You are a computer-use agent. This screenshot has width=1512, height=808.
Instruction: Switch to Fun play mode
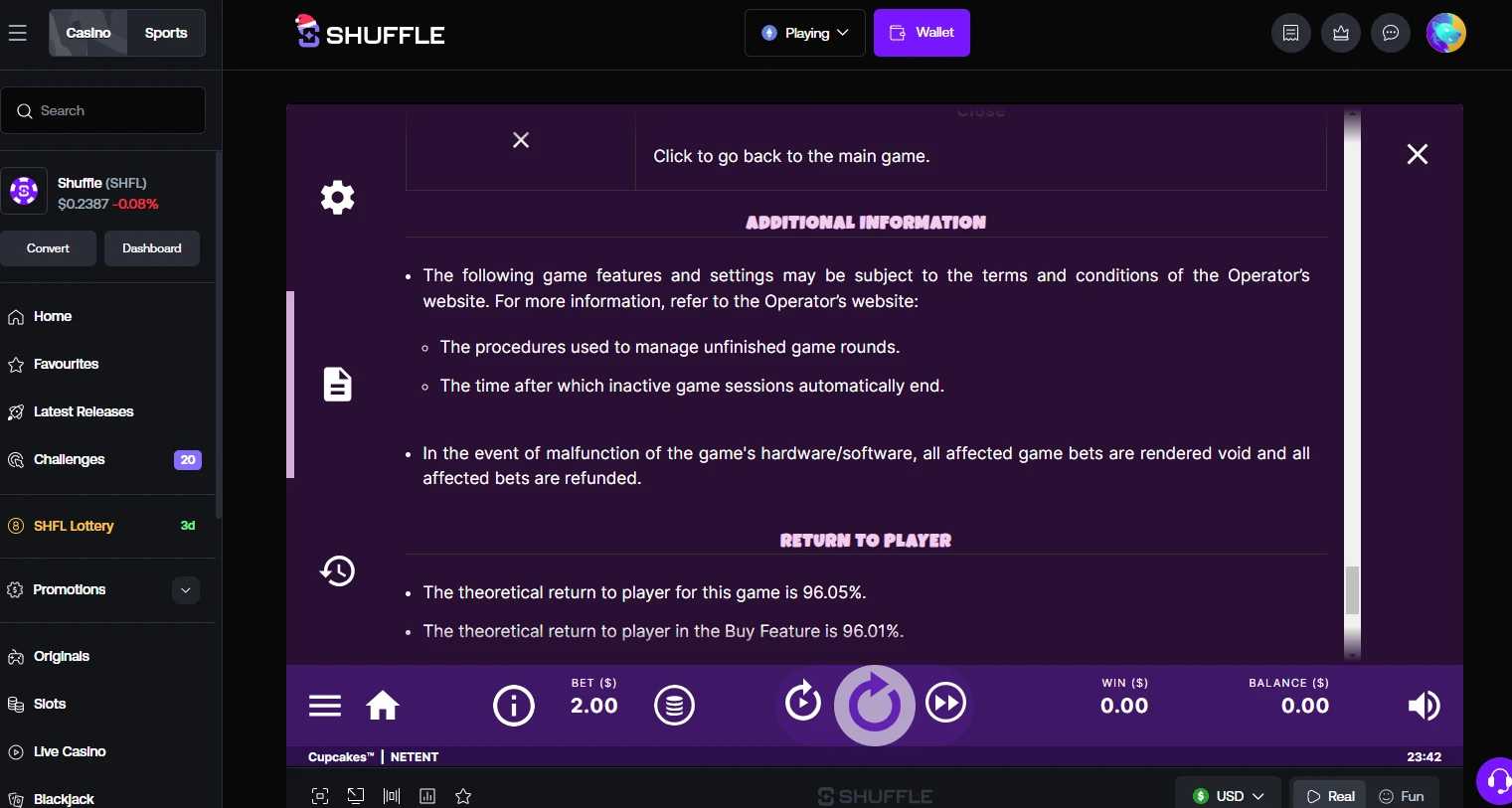[1401, 796]
